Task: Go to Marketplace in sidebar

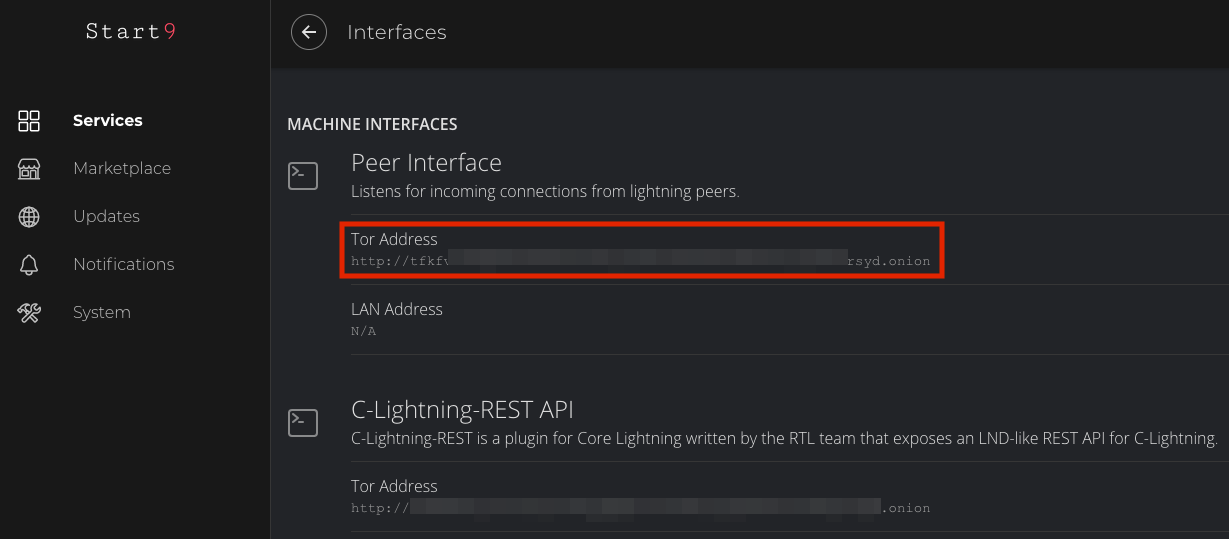Action: click(122, 169)
